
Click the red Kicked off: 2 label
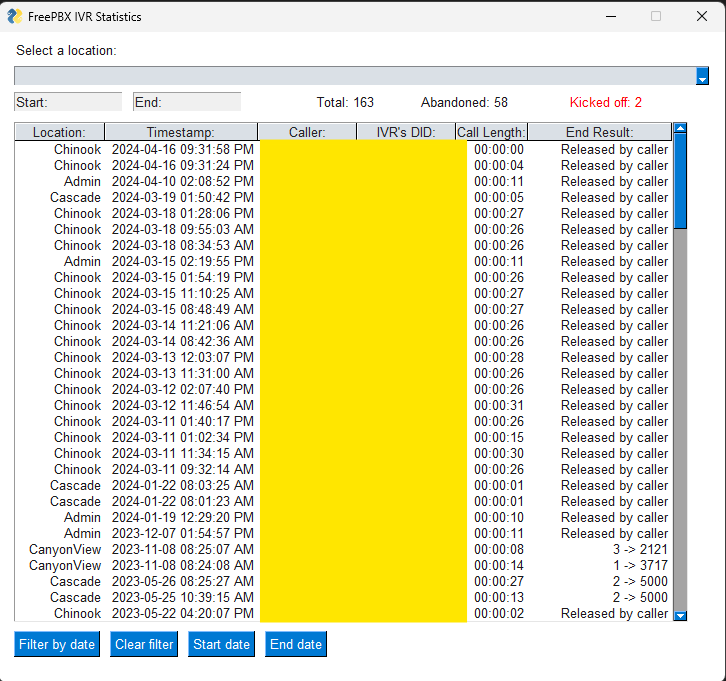coord(606,102)
